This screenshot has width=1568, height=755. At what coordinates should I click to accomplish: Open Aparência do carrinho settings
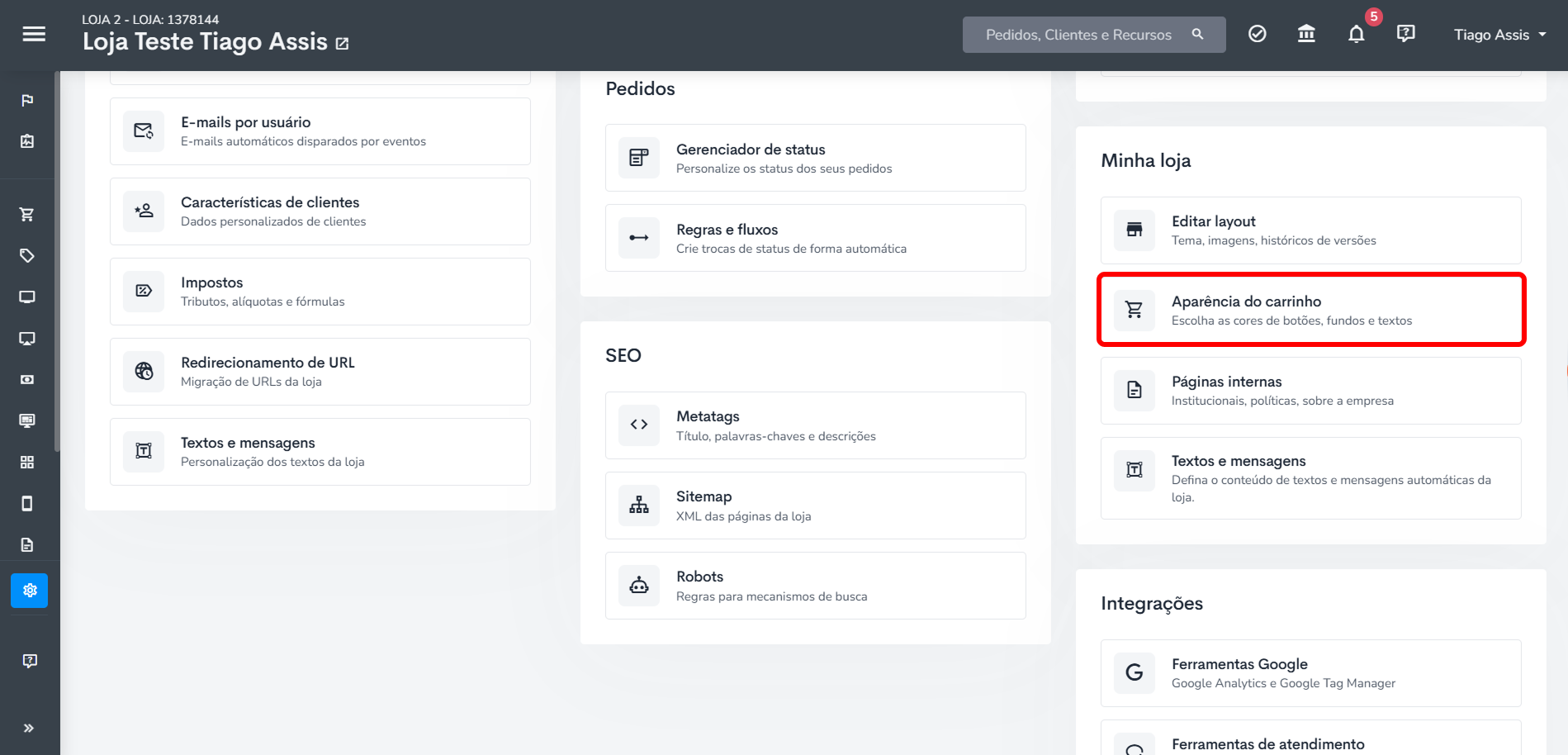(x=1311, y=310)
